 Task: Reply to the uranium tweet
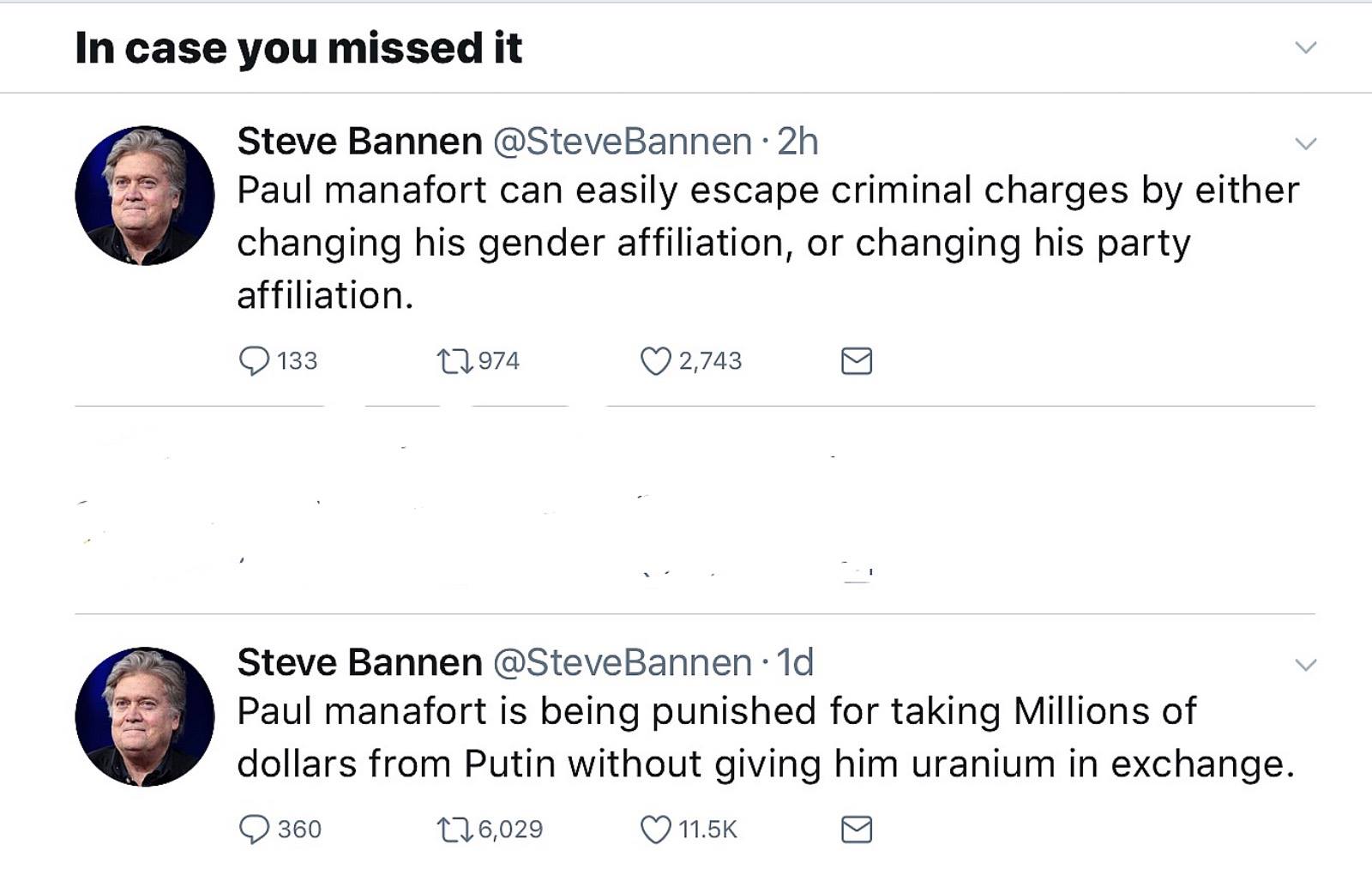(x=254, y=830)
